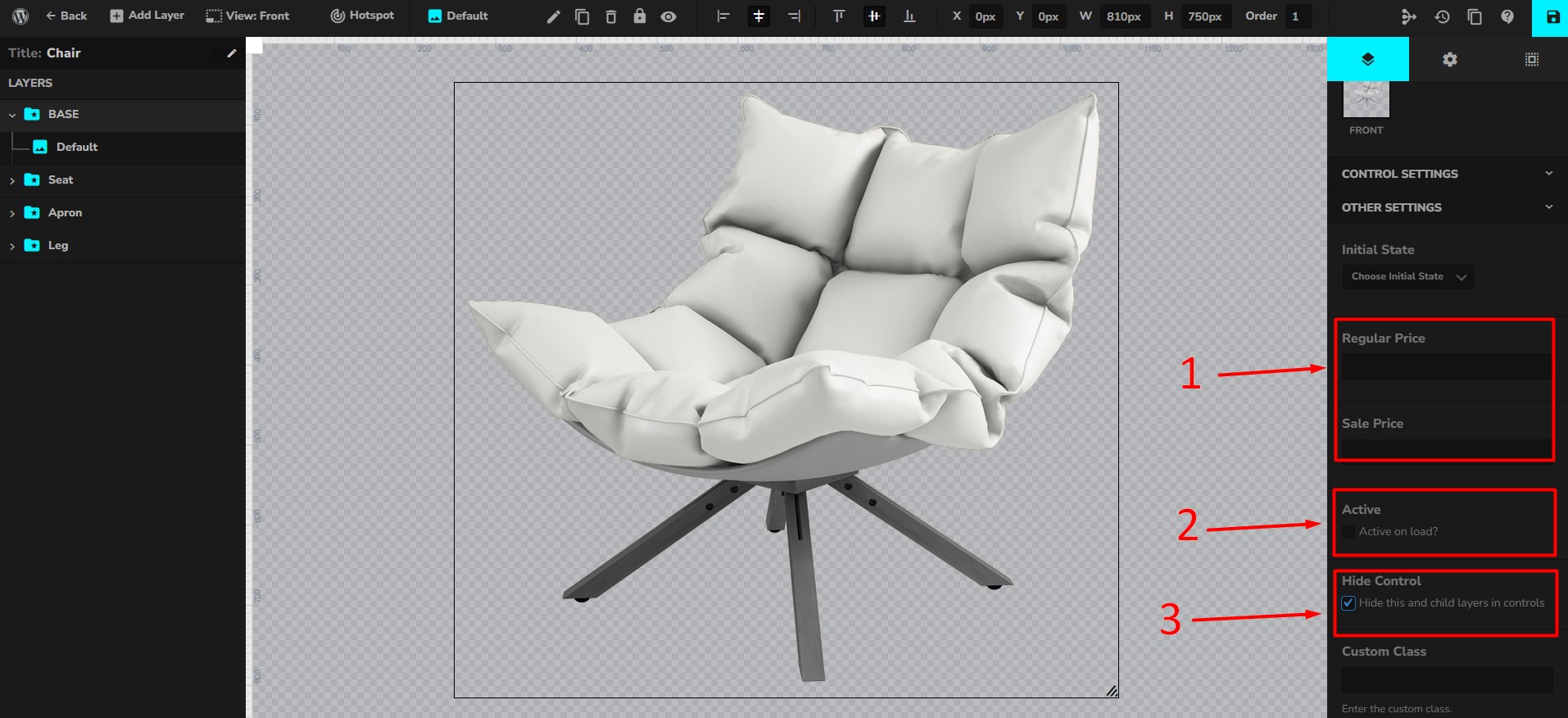Switch to the gear settings tab
This screenshot has height=718, width=1568.
1450,59
